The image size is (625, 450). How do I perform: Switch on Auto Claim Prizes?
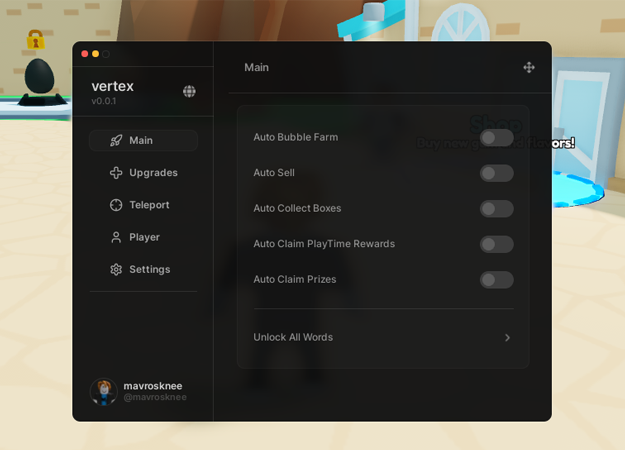(496, 280)
